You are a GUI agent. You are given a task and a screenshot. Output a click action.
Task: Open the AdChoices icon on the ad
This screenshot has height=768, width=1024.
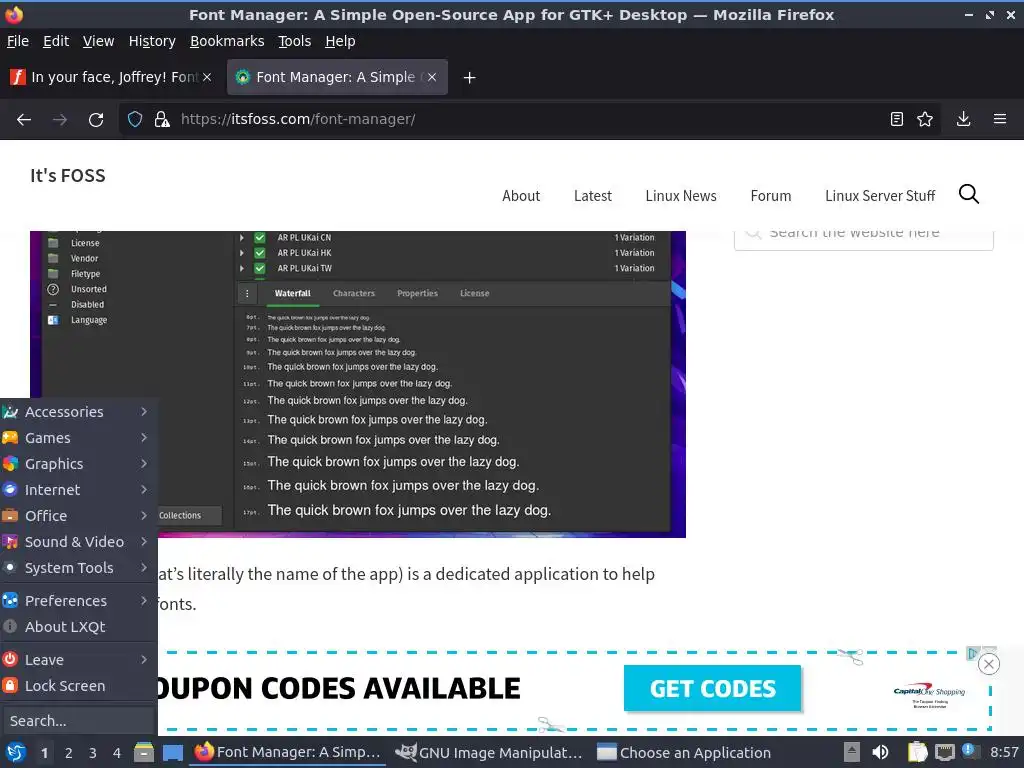[x=973, y=652]
